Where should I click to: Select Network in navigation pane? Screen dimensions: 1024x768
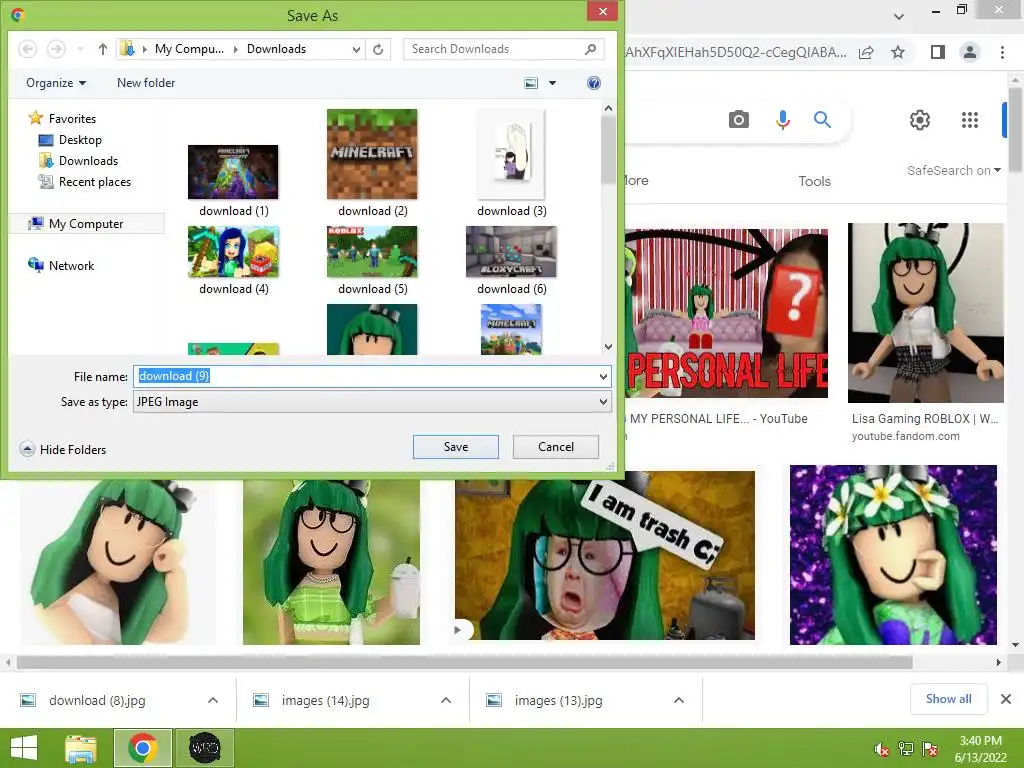[x=61, y=265]
